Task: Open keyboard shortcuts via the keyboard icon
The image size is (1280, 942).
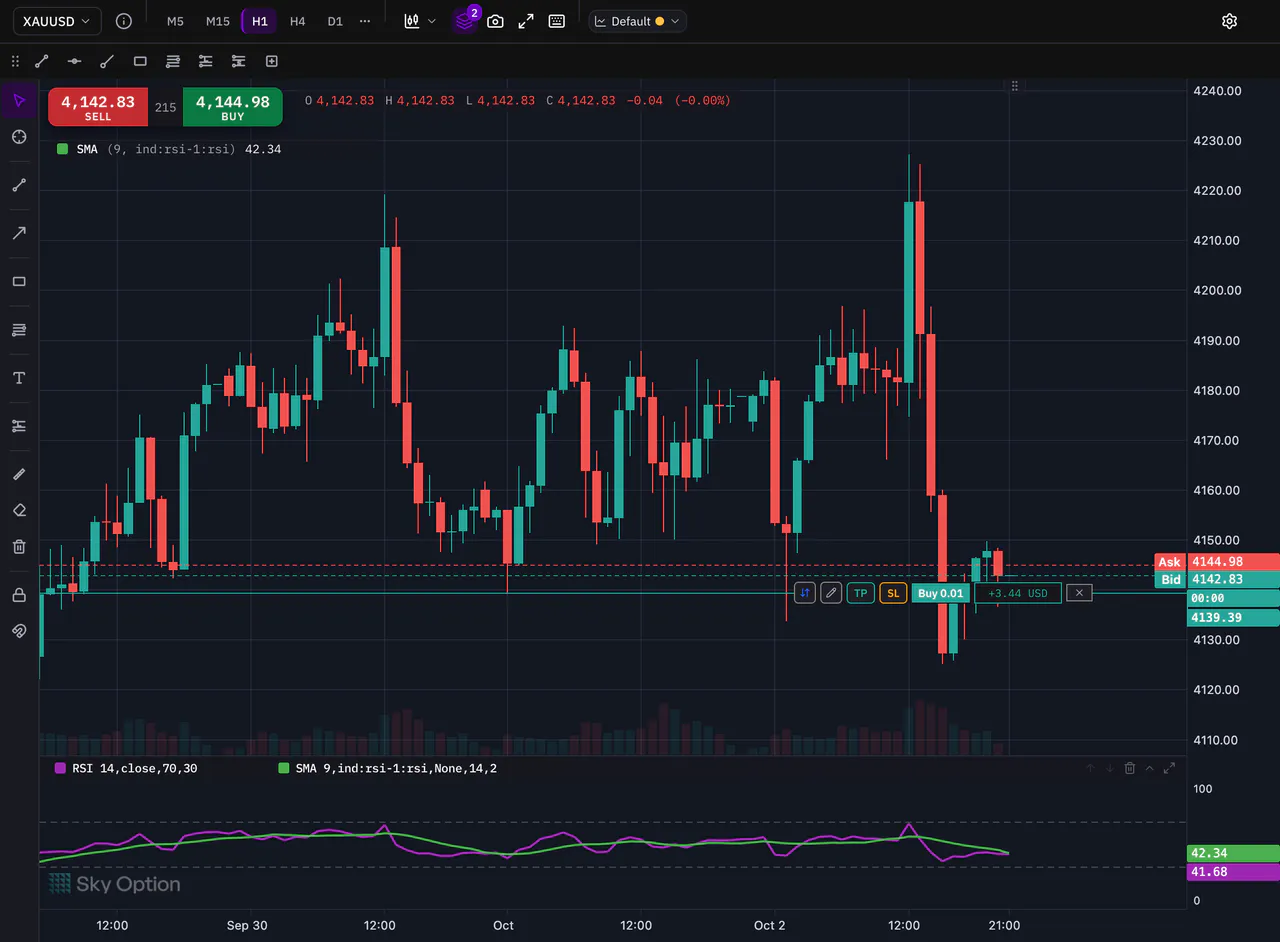Action: pos(557,21)
